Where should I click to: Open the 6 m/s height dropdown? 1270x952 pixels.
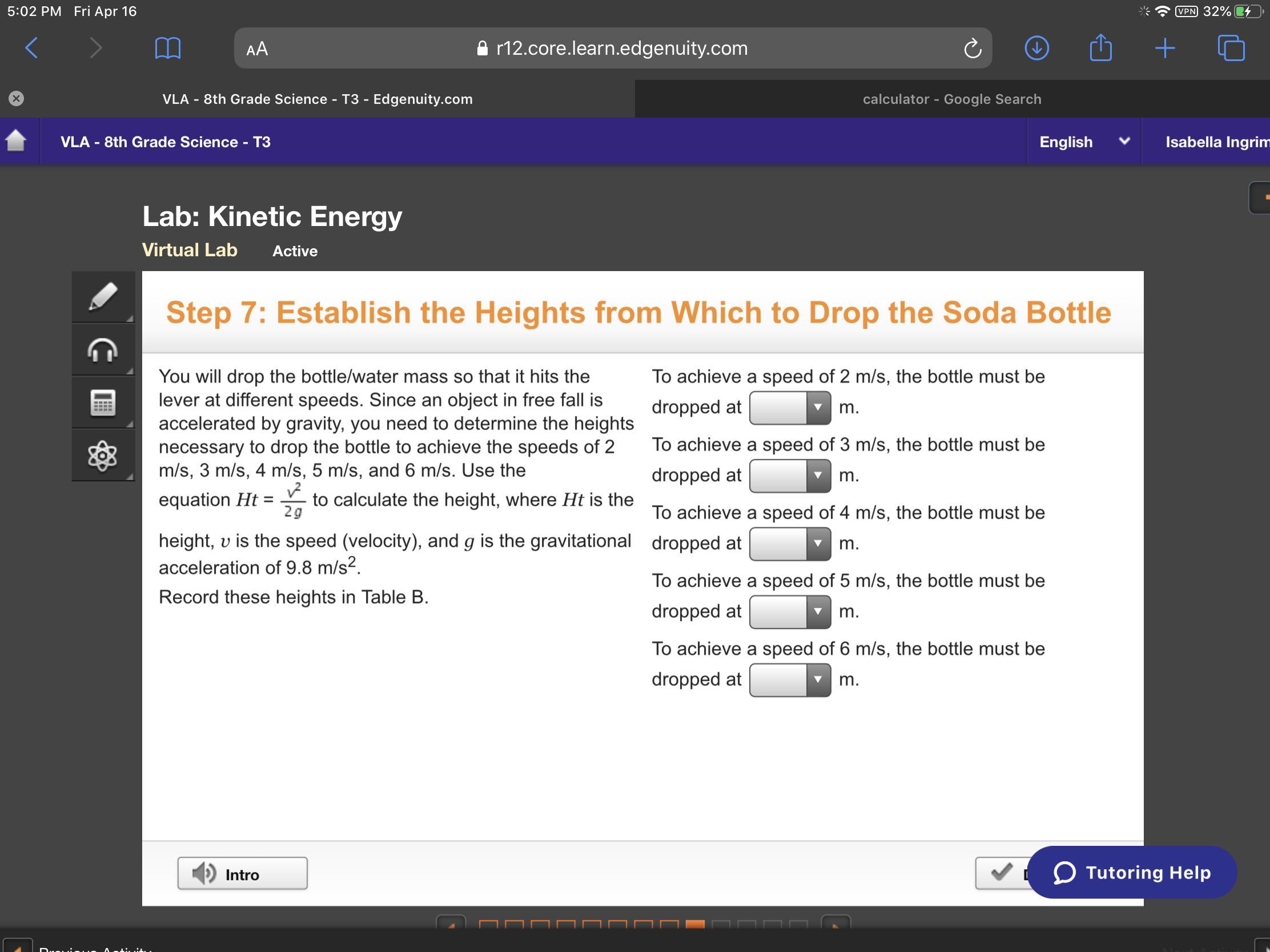(789, 680)
